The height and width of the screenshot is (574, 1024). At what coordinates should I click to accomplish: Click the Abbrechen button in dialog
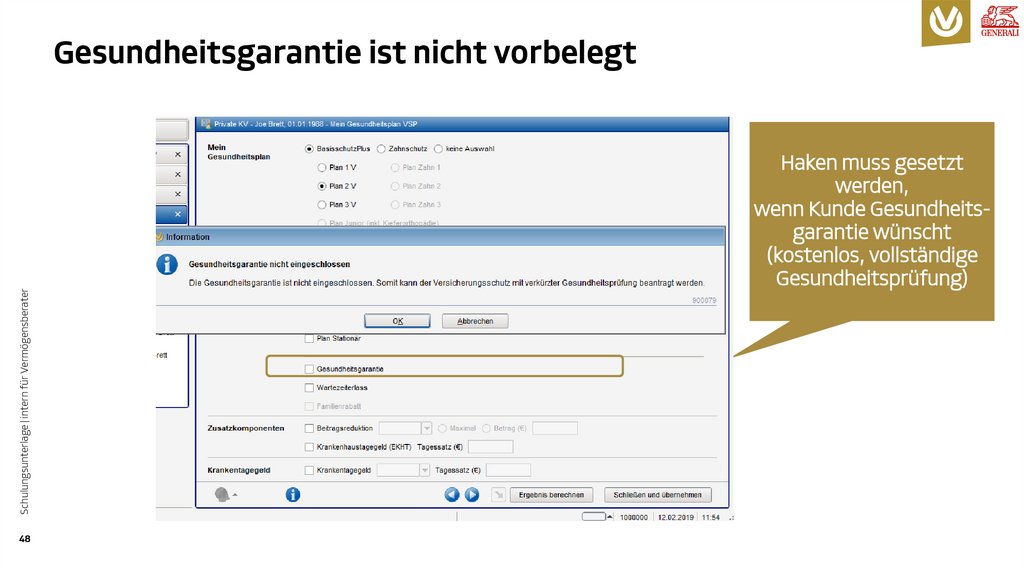point(475,321)
